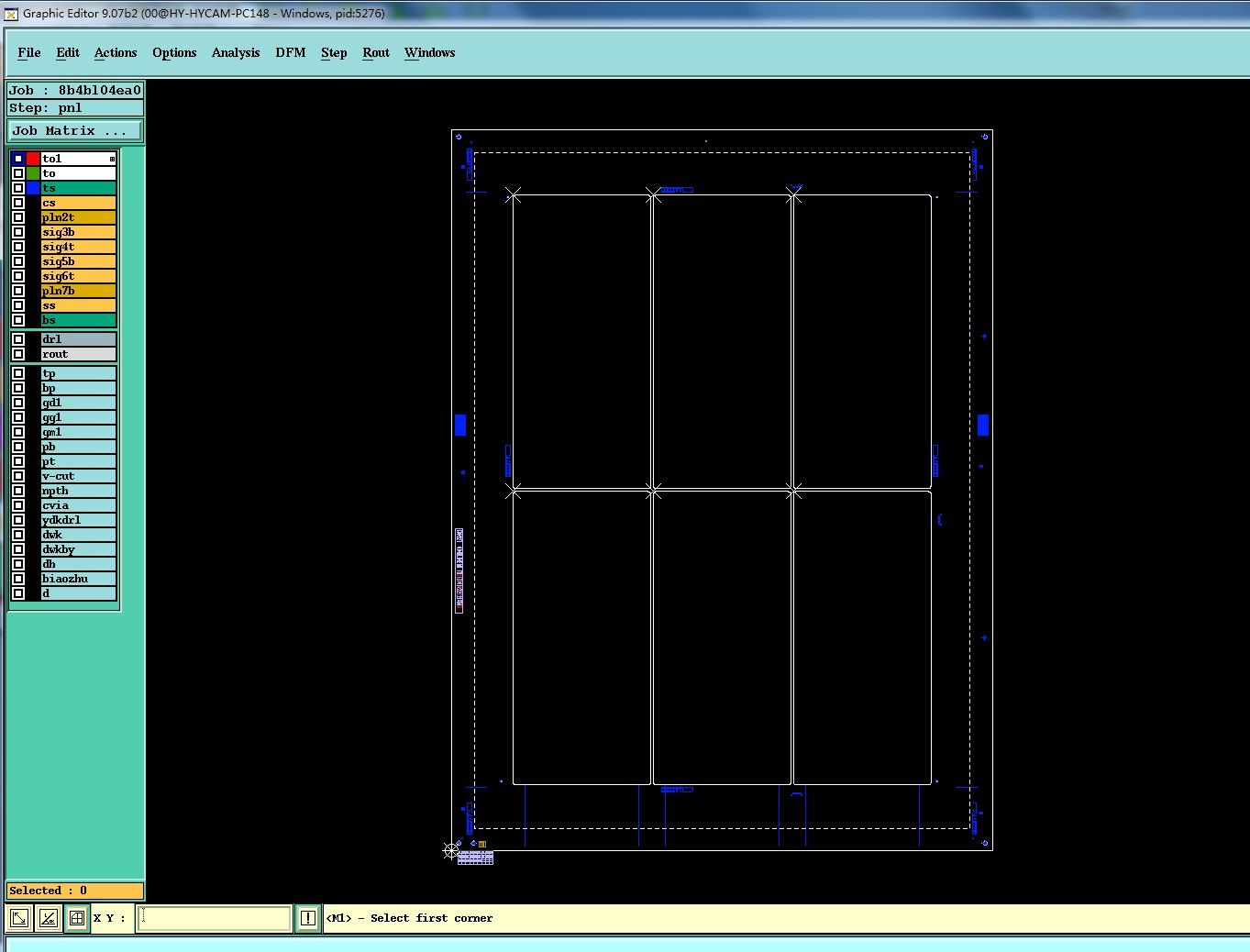Click the X Y coordinate input field
This screenshot has height=952, width=1250.
[x=215, y=918]
